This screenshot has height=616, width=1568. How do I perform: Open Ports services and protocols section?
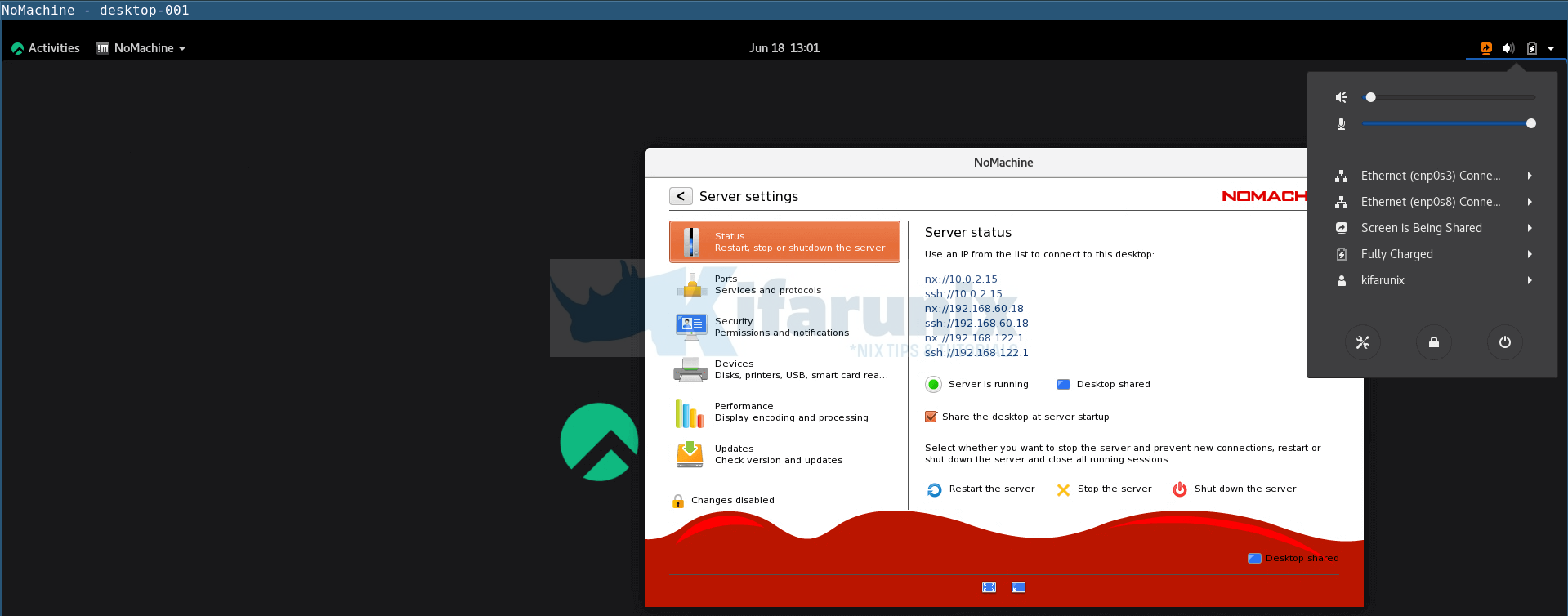click(x=784, y=284)
